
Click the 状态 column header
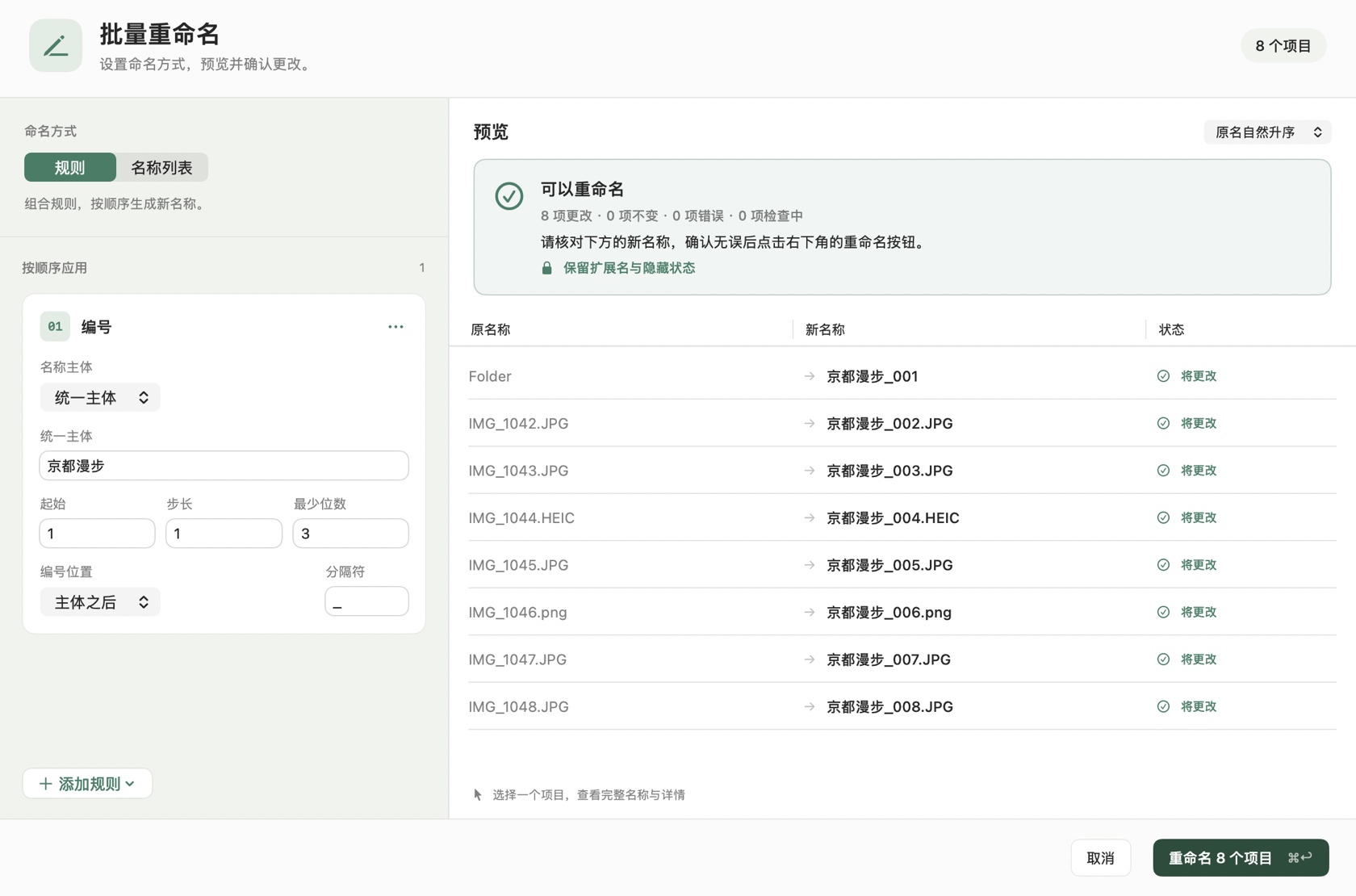(x=1171, y=329)
